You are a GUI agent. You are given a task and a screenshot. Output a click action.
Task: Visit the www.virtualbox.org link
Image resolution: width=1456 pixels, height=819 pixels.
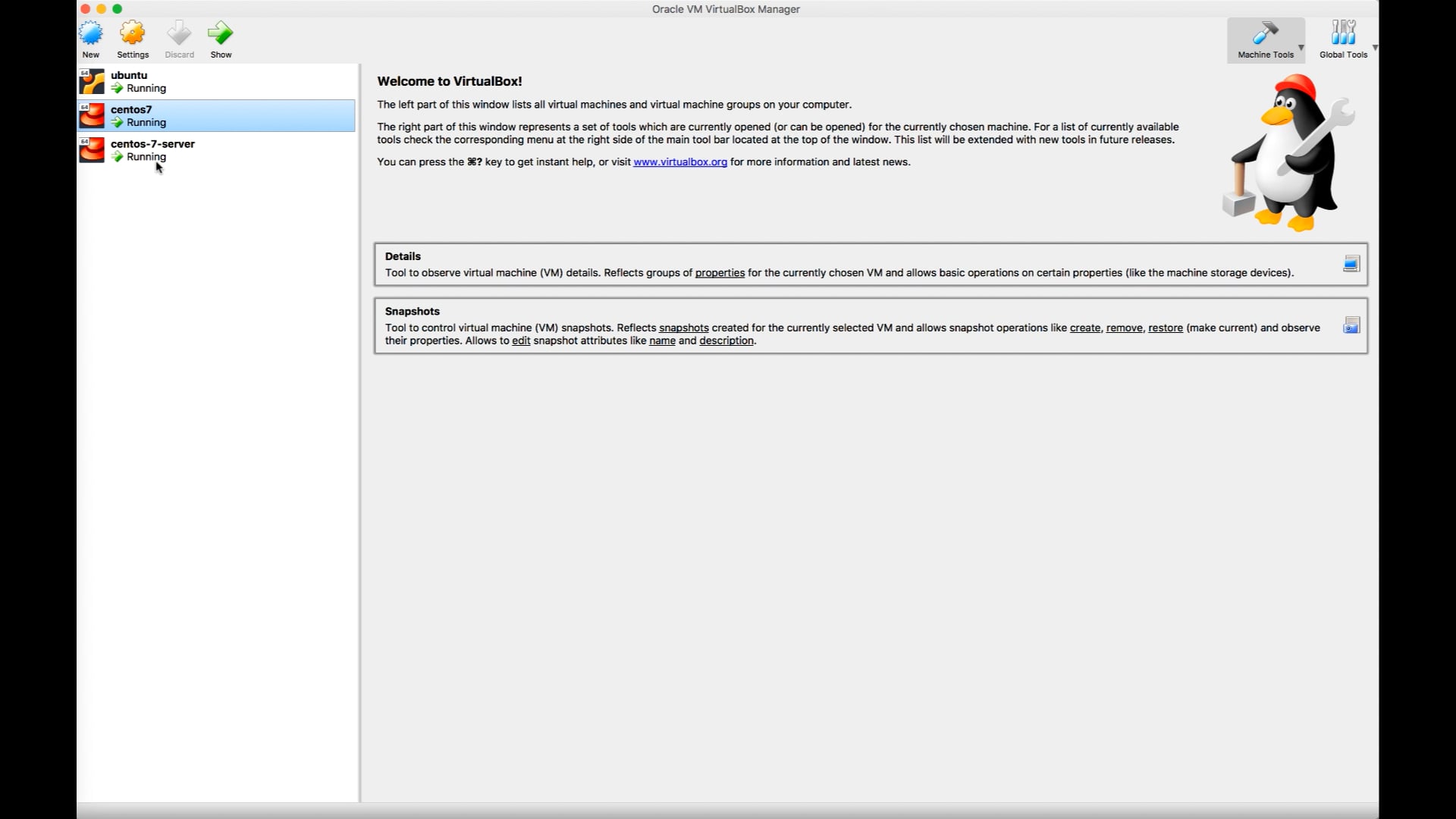click(x=680, y=162)
